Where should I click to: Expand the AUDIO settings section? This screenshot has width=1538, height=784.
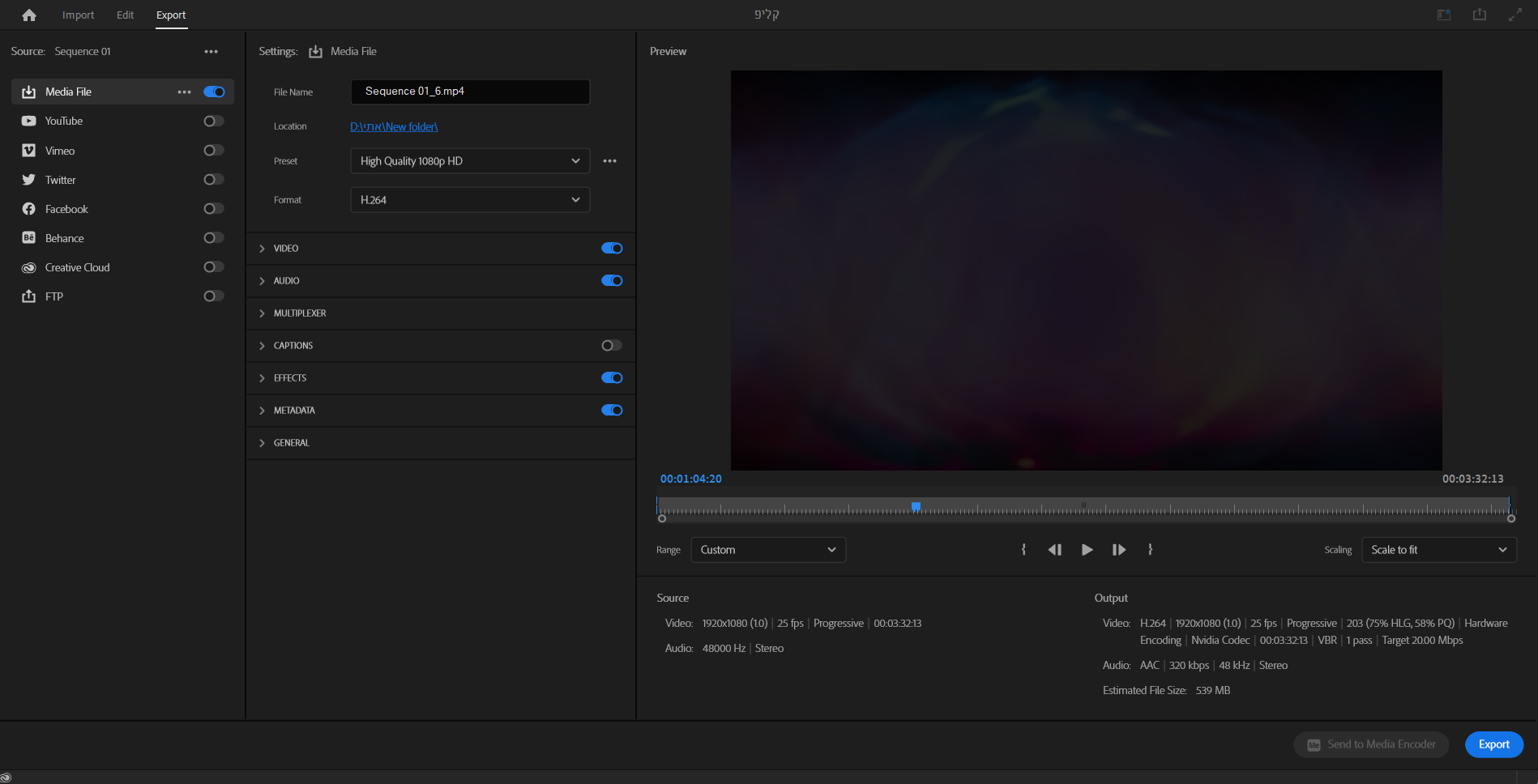[x=262, y=281]
